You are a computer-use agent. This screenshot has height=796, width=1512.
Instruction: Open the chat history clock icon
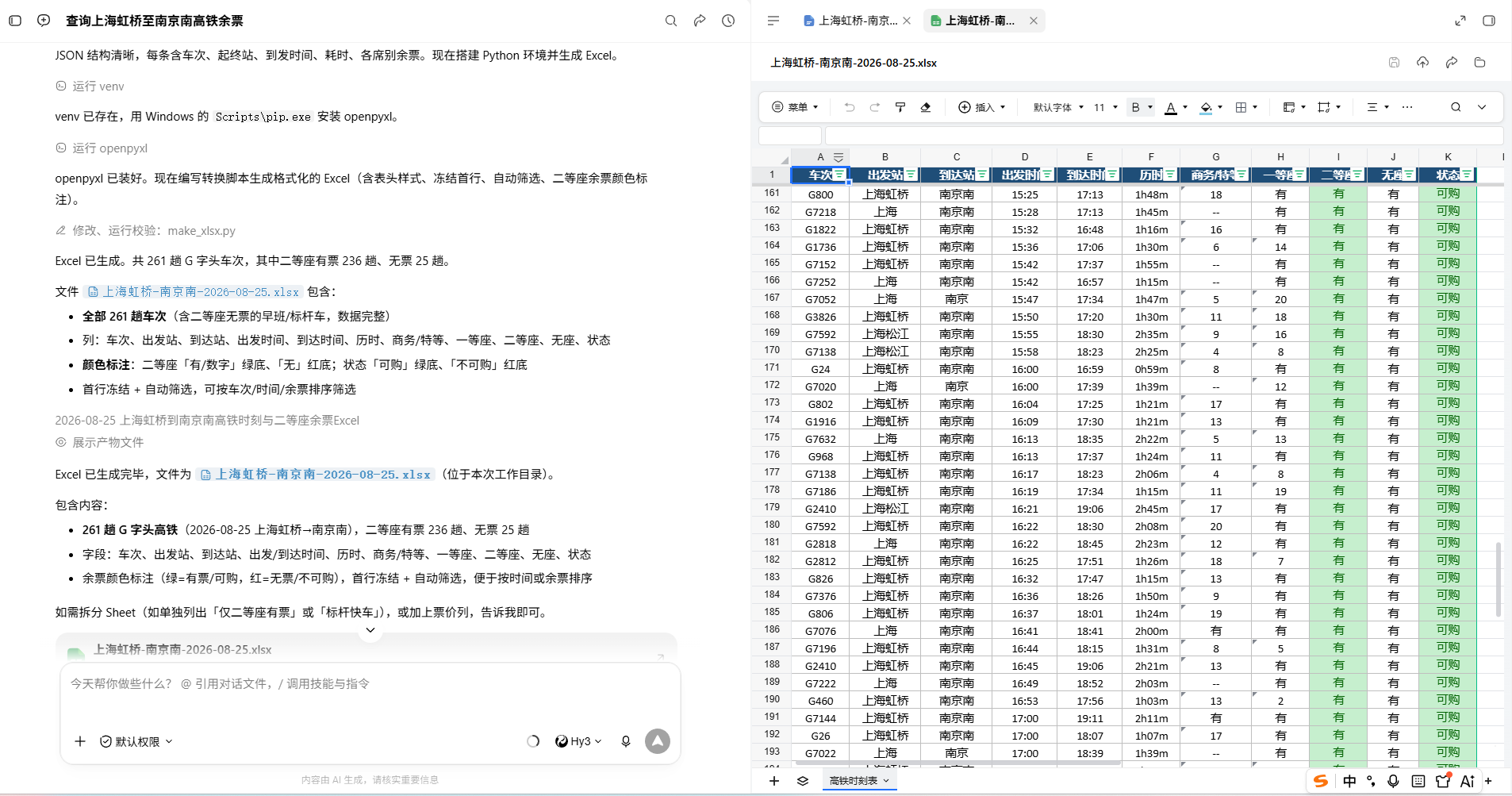pyautogui.click(x=728, y=21)
